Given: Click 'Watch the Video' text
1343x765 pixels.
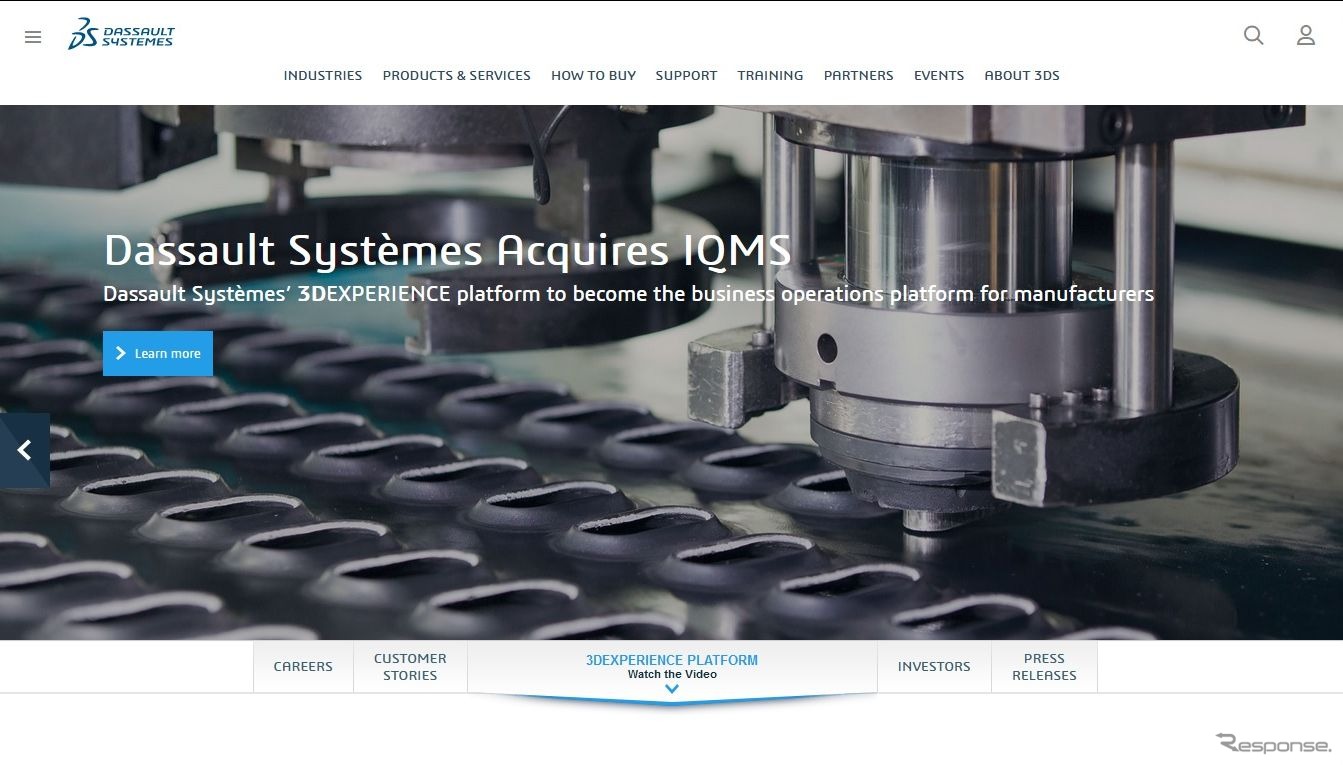Looking at the screenshot, I should click(x=672, y=675).
